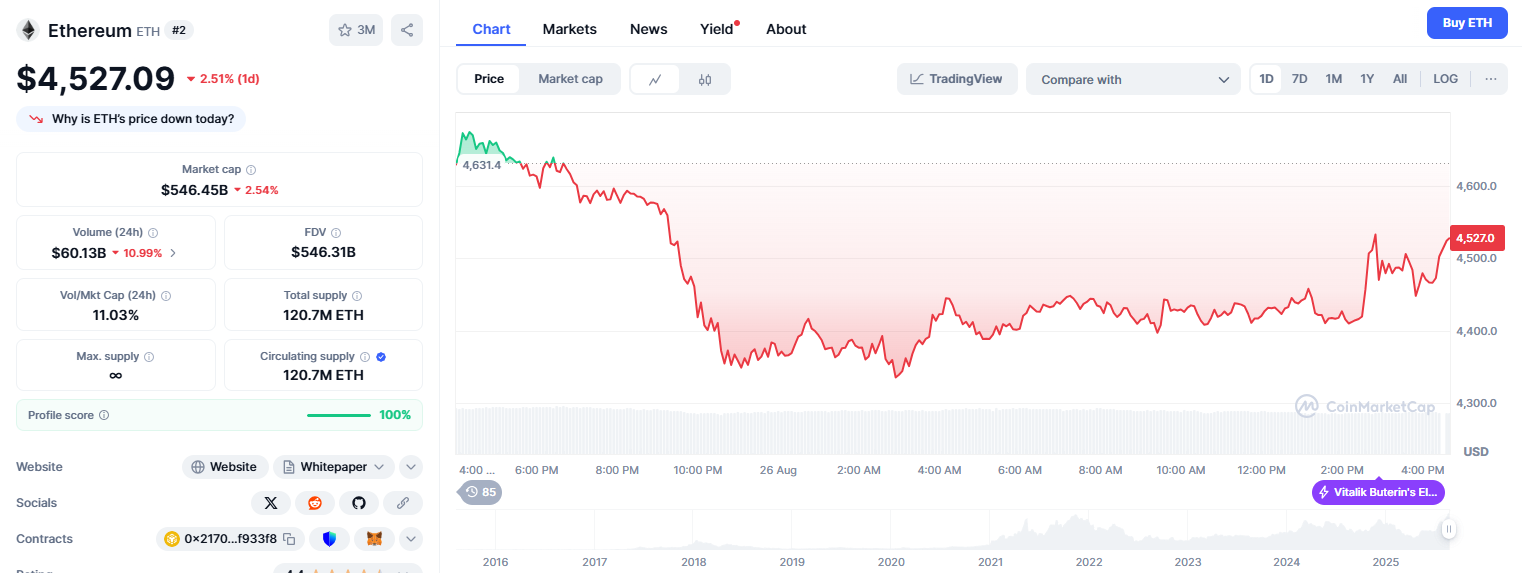Set chart range to 1D
The height and width of the screenshot is (573, 1522).
pos(1267,79)
